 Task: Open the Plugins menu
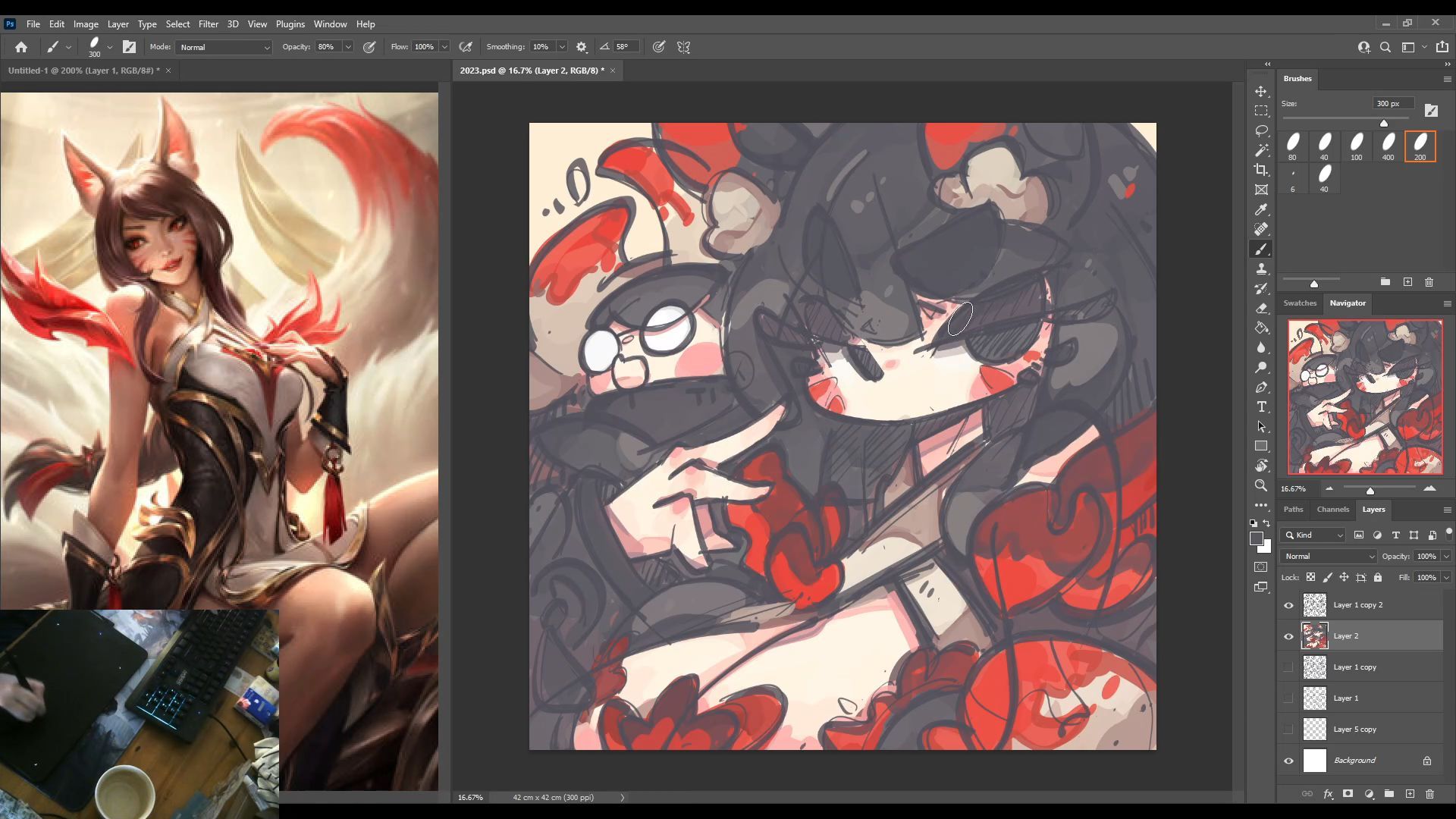coord(290,24)
